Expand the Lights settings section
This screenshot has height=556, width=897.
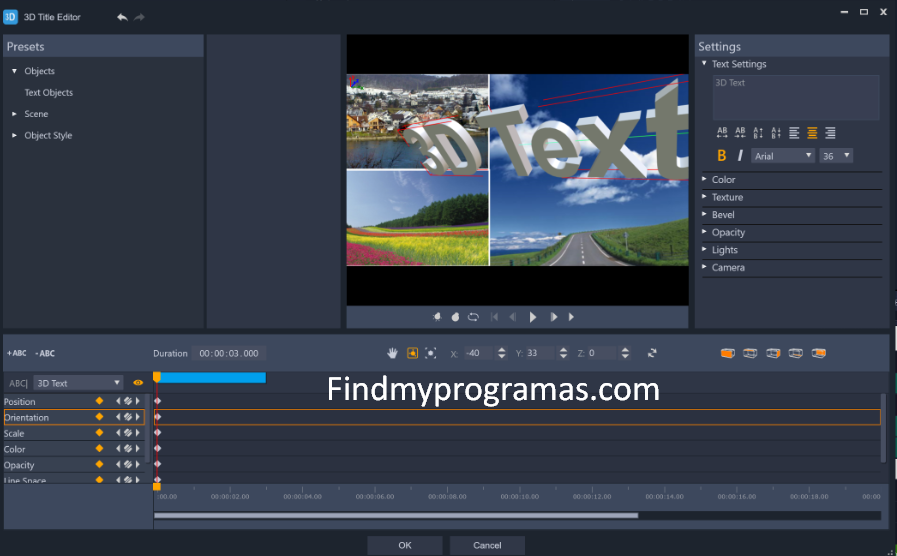point(704,249)
